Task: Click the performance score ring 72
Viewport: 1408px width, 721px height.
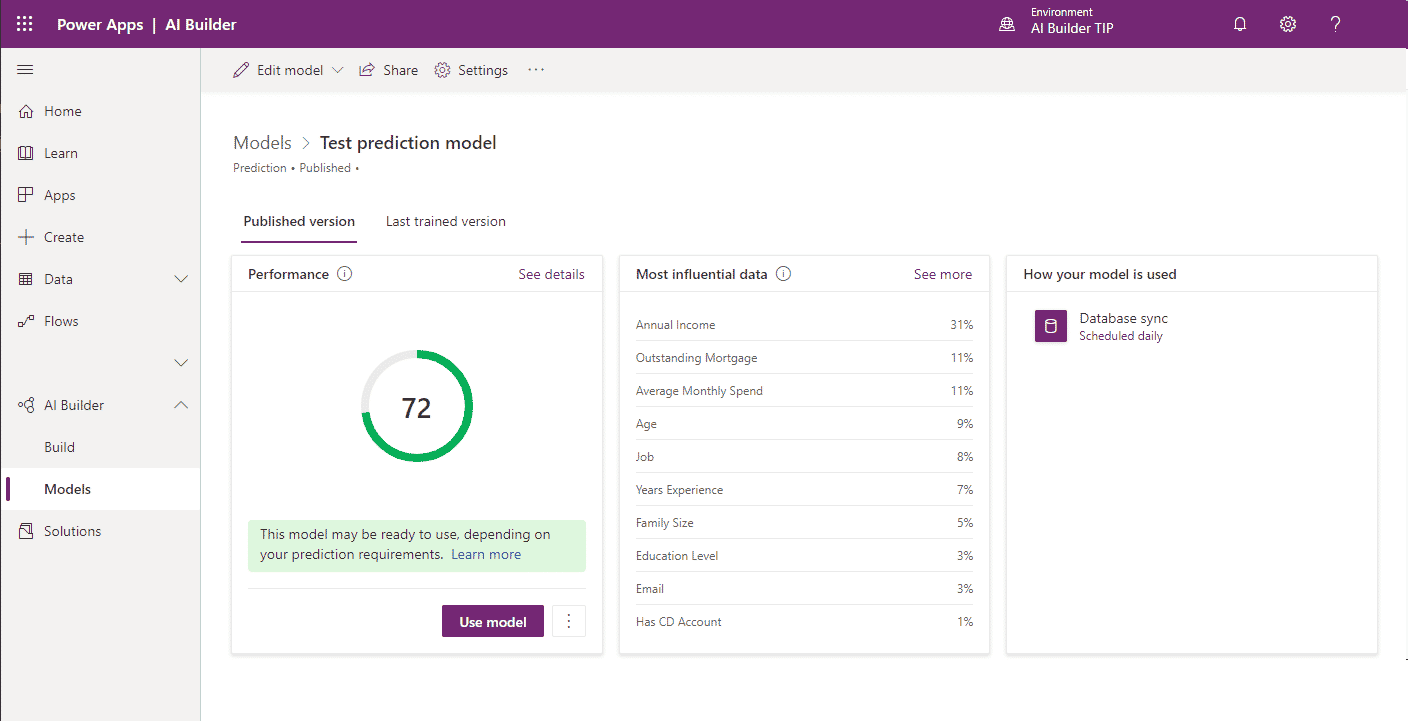Action: [417, 406]
